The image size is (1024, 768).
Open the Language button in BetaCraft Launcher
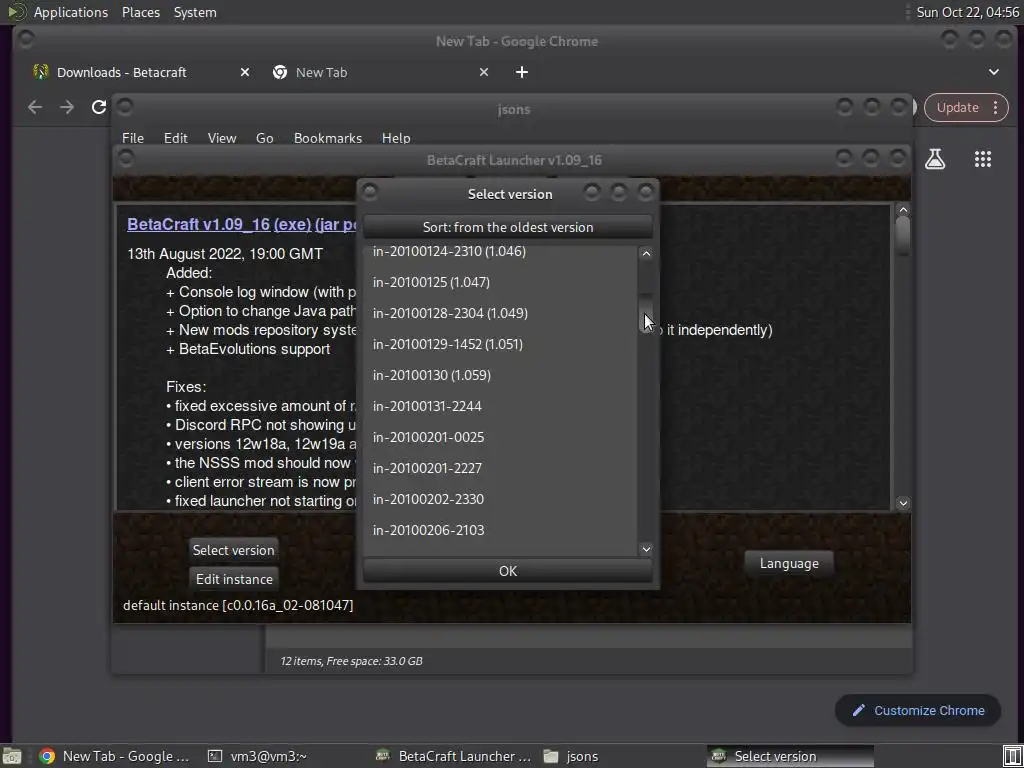[789, 563]
